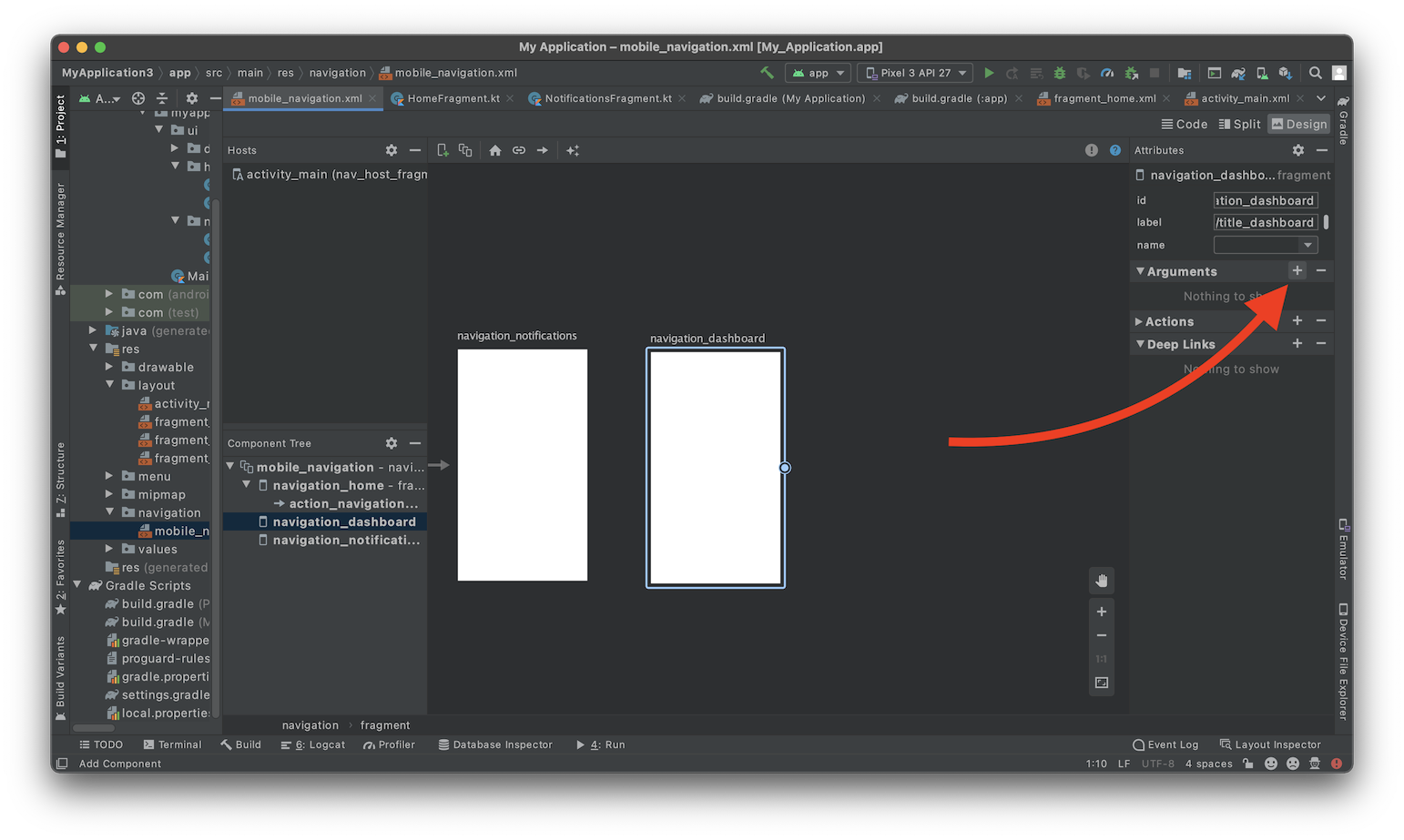
Task: Click the Auto Arrange sparkle icon
Action: pos(573,150)
